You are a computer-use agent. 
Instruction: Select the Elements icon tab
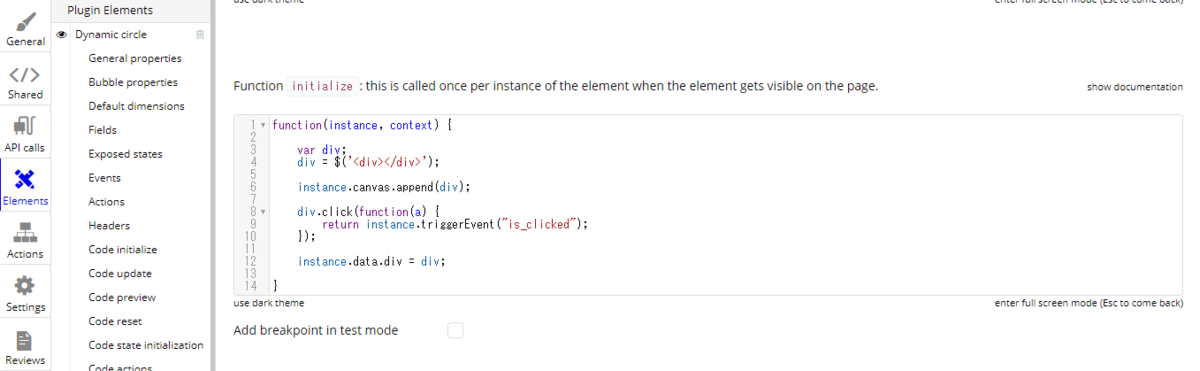(25, 187)
